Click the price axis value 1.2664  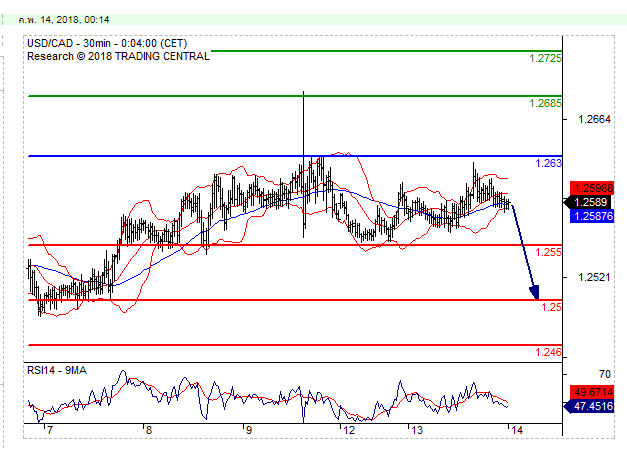pyautogui.click(x=594, y=119)
